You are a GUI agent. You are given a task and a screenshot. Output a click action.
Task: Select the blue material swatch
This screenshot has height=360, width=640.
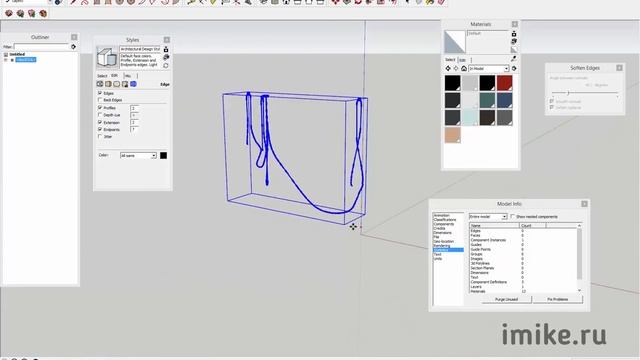tap(504, 100)
